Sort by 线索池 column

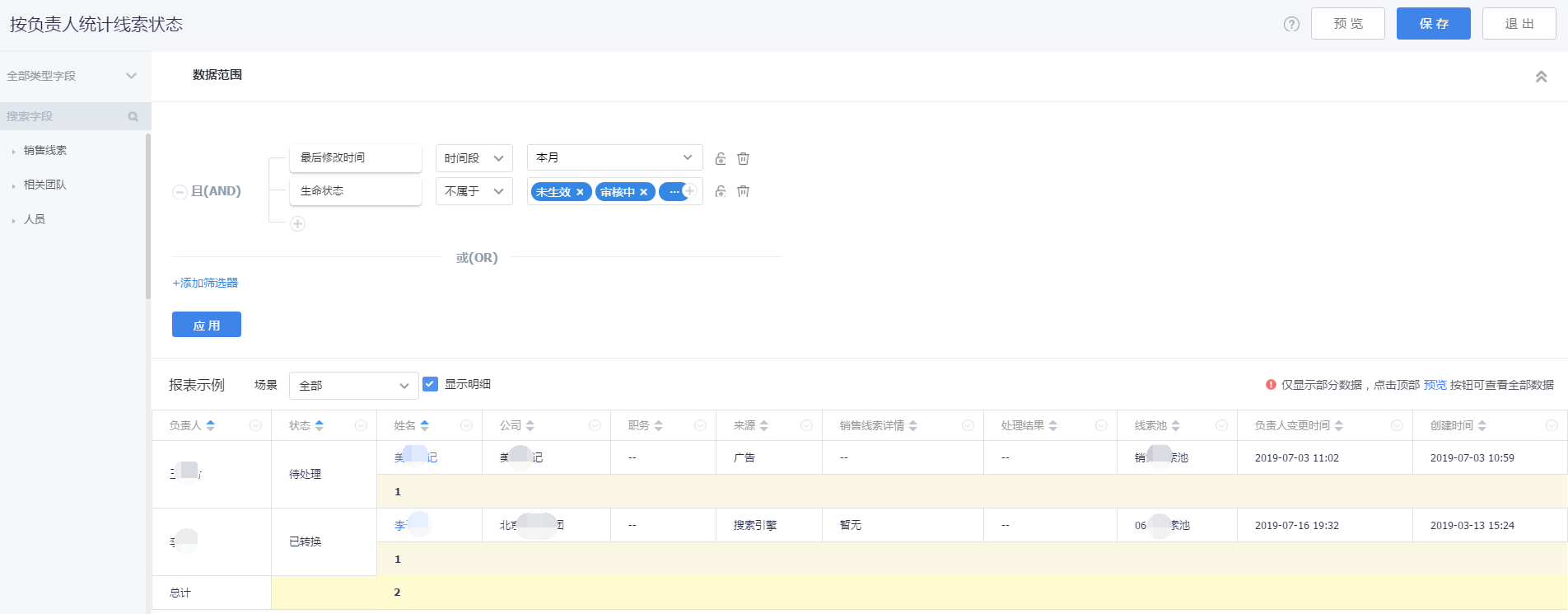[x=1176, y=425]
